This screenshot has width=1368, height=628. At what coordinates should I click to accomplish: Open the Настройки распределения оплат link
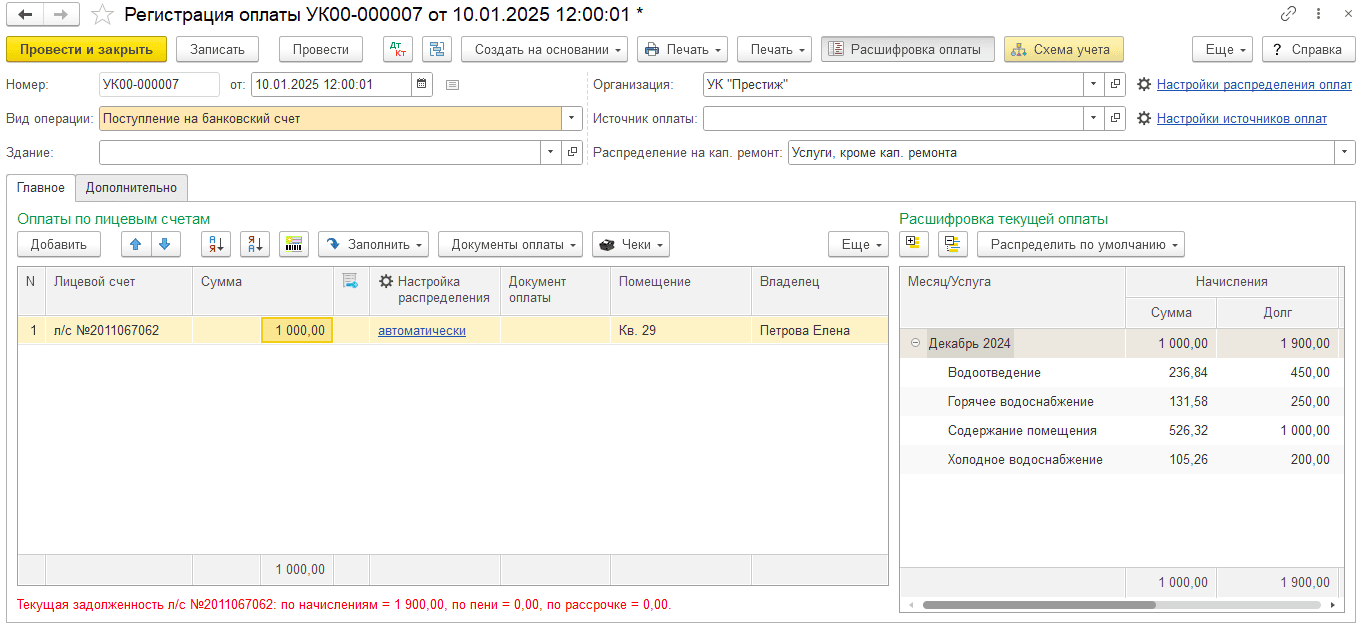click(1254, 85)
